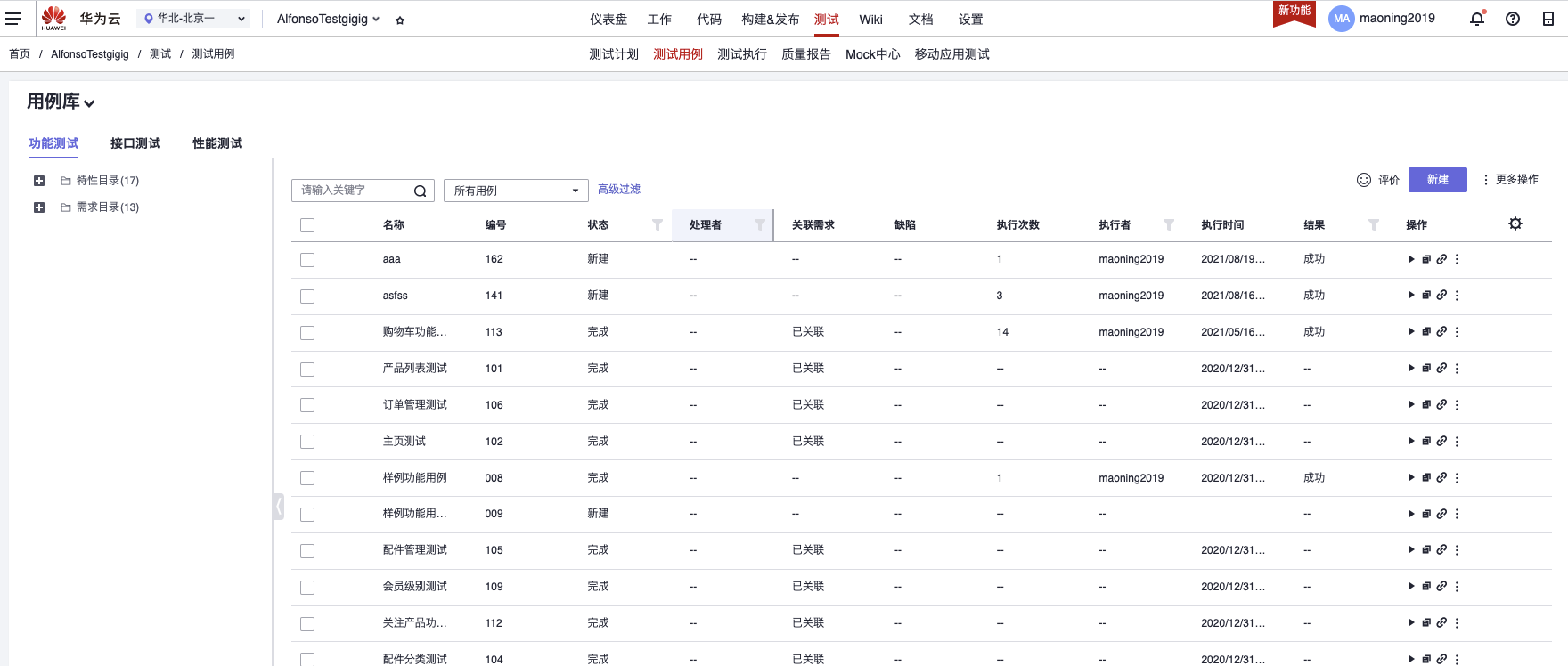1568x666 pixels.
Task: Select checkbox for case 113
Action: coord(307,333)
